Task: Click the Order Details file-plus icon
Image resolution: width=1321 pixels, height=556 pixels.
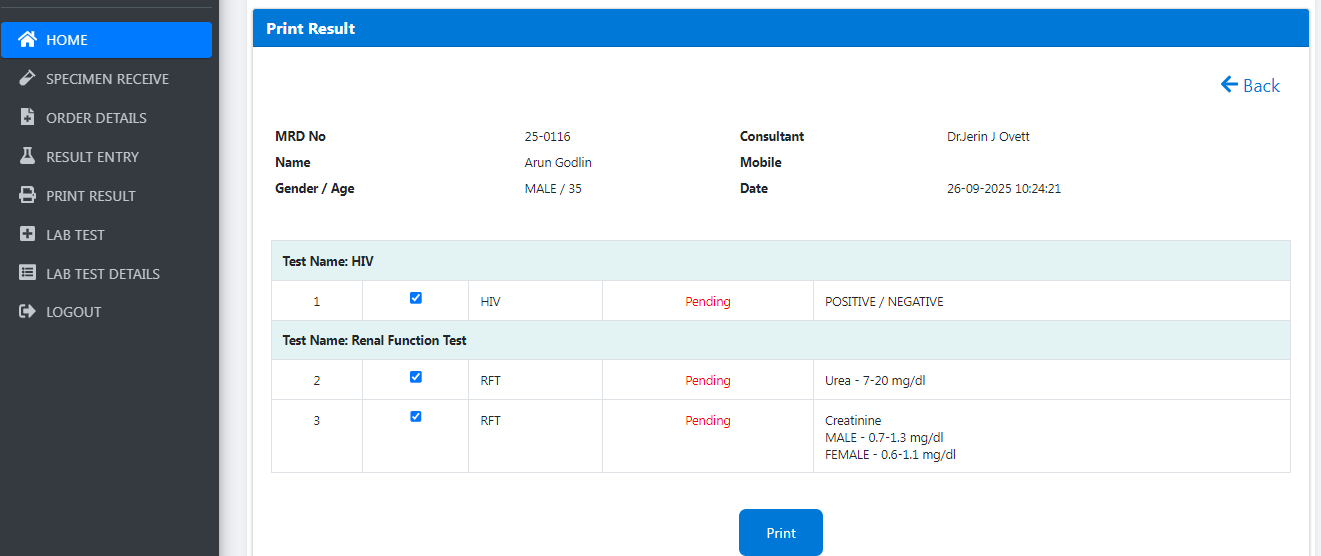Action: [x=28, y=118]
